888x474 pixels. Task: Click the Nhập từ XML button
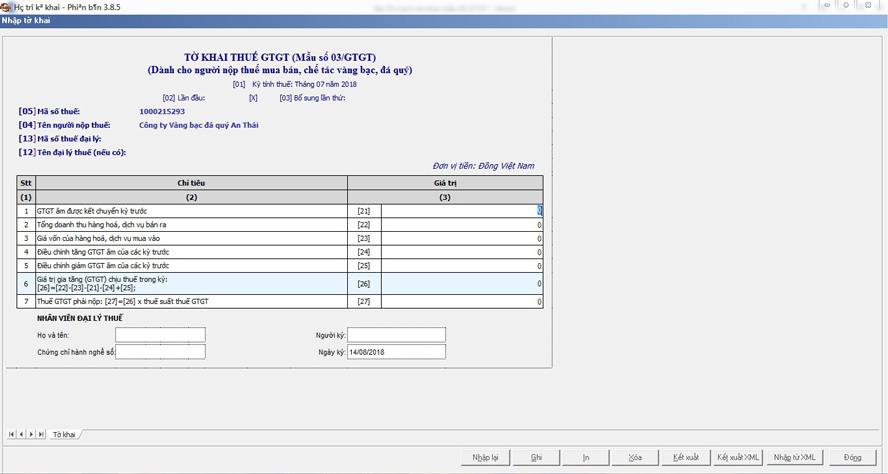[x=794, y=457]
